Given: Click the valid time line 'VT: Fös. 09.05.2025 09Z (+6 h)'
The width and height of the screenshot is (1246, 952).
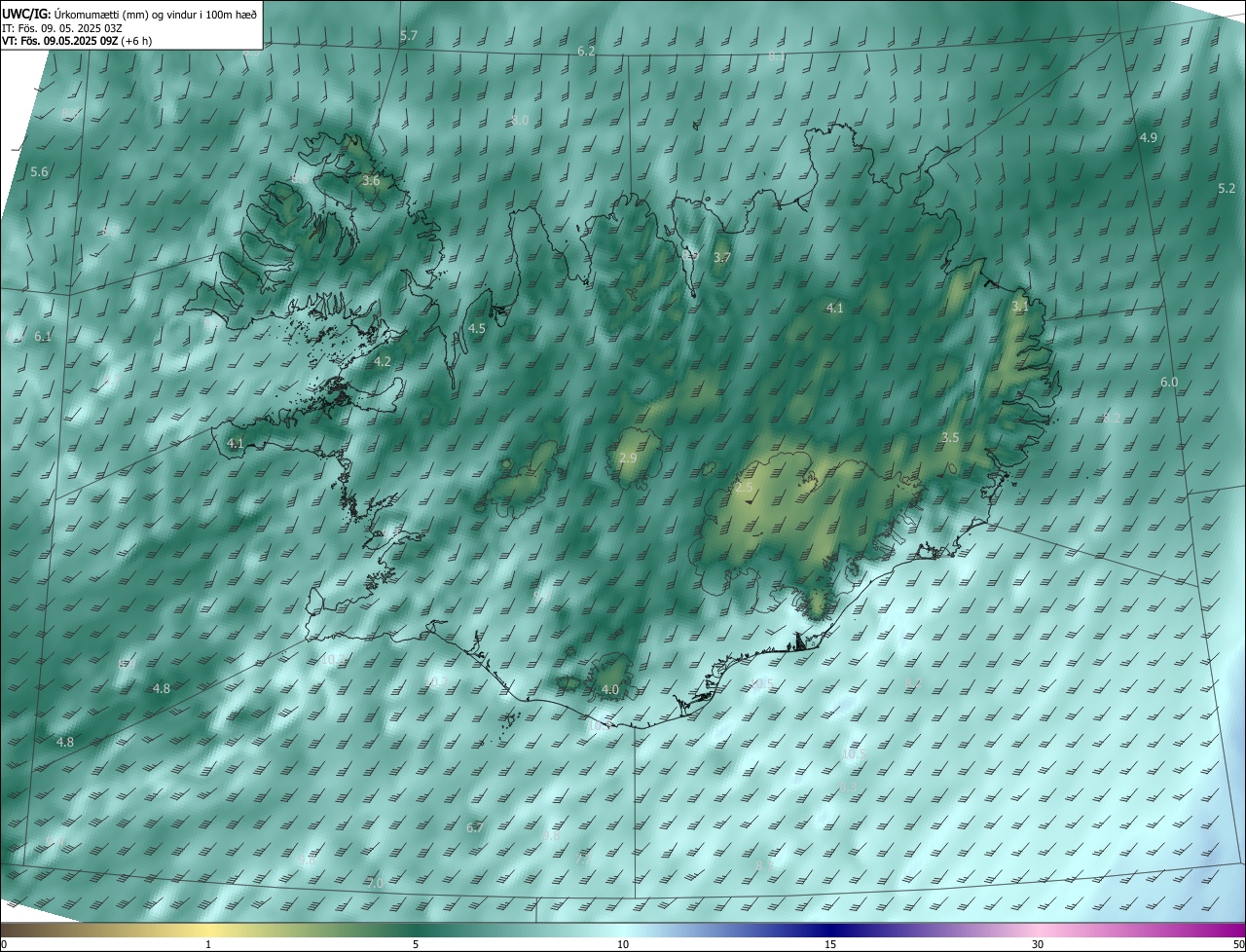Looking at the screenshot, I should click(77, 41).
